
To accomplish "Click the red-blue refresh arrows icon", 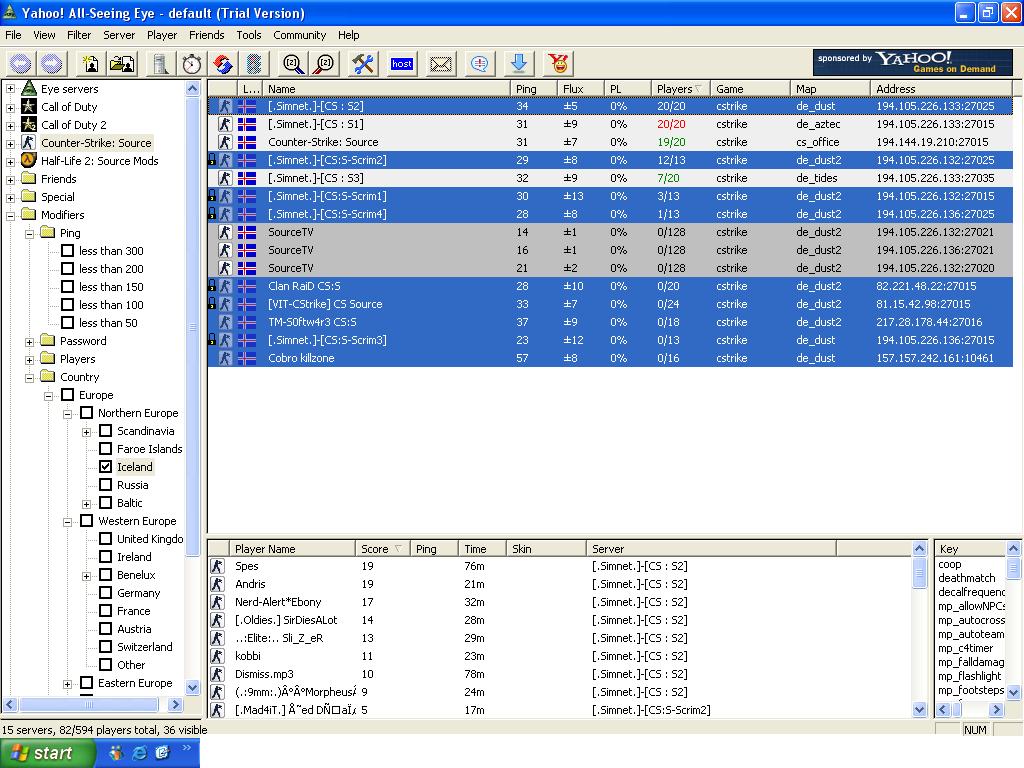I will [223, 63].
